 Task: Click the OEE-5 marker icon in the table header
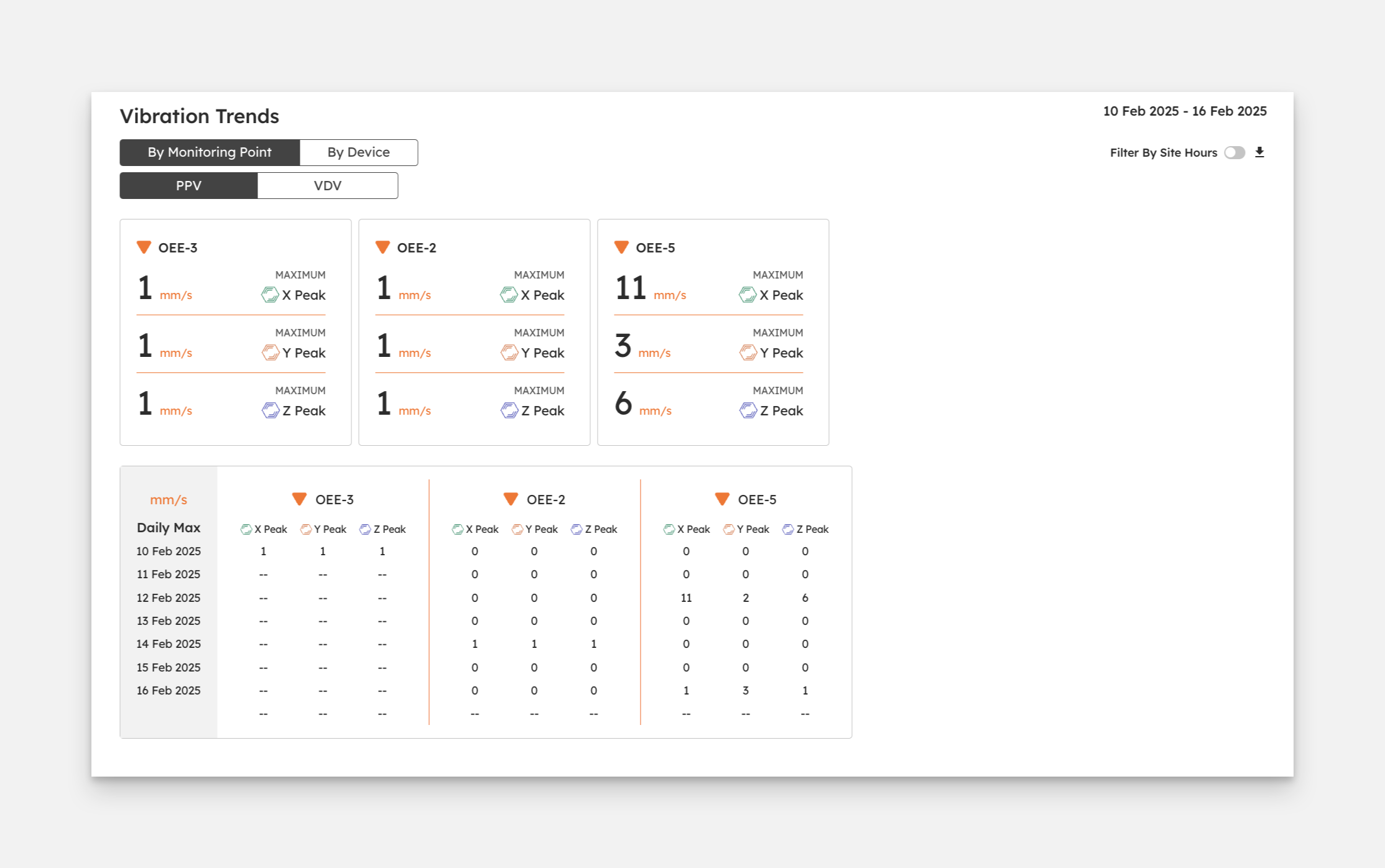tap(721, 499)
